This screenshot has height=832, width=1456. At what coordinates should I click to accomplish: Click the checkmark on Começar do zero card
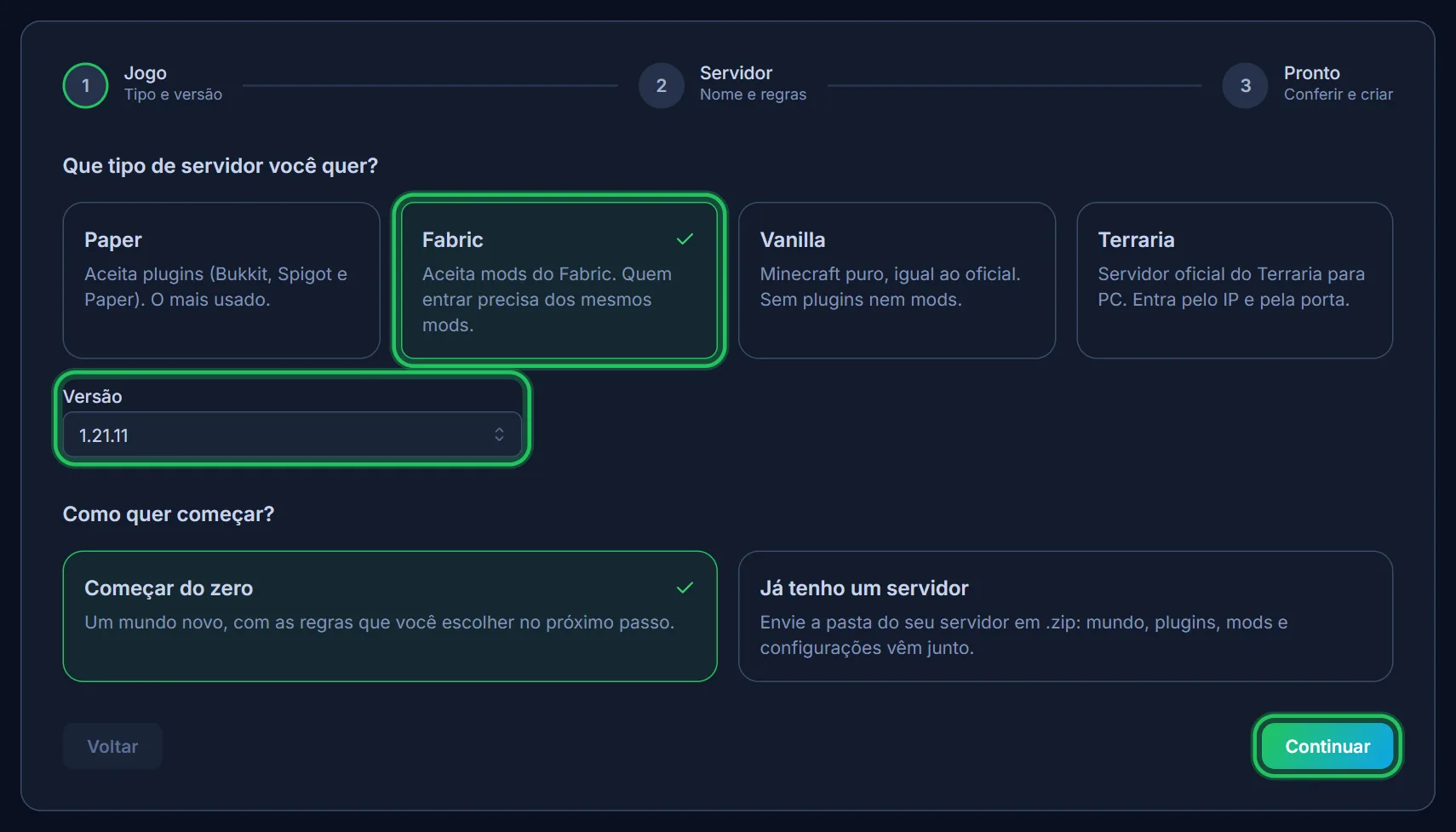(x=685, y=588)
